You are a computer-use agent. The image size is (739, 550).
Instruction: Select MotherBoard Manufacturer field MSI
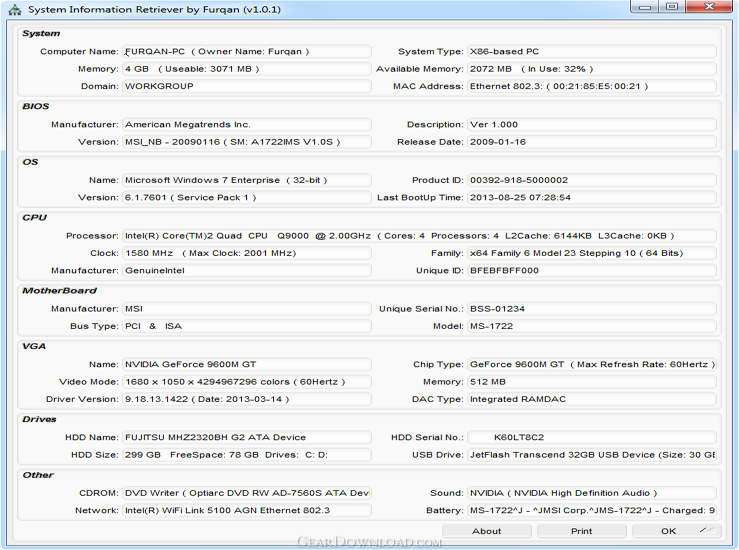pos(247,309)
